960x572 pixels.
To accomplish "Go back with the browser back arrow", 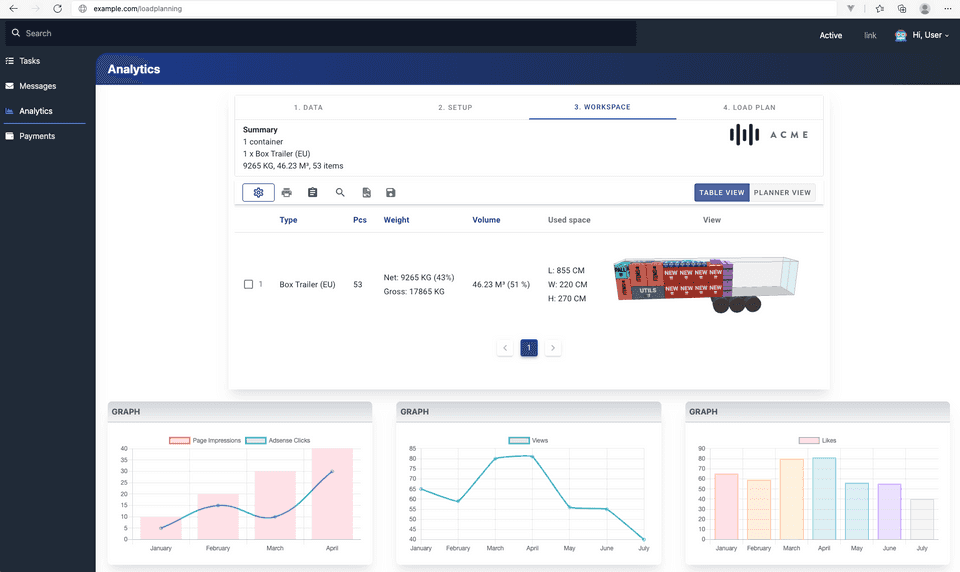I will 13,9.
